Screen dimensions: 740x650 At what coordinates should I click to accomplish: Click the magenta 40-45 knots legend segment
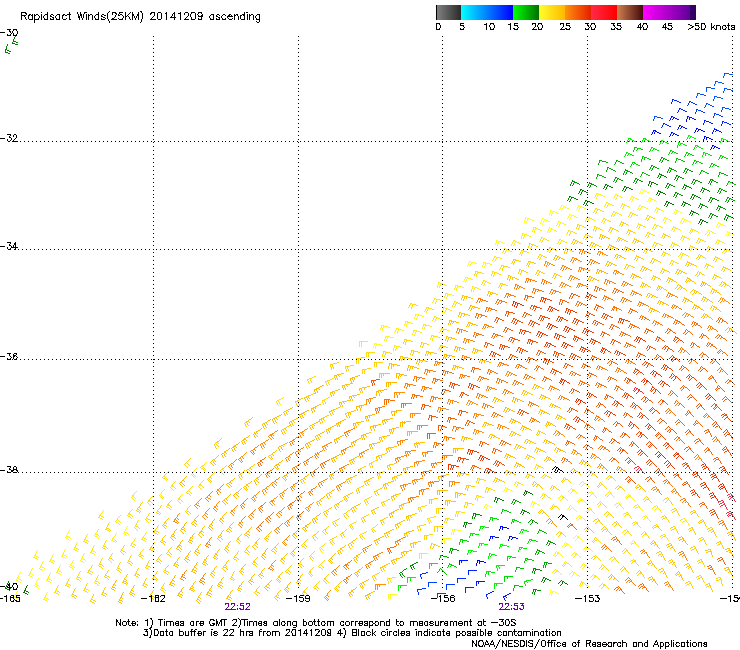tap(656, 12)
